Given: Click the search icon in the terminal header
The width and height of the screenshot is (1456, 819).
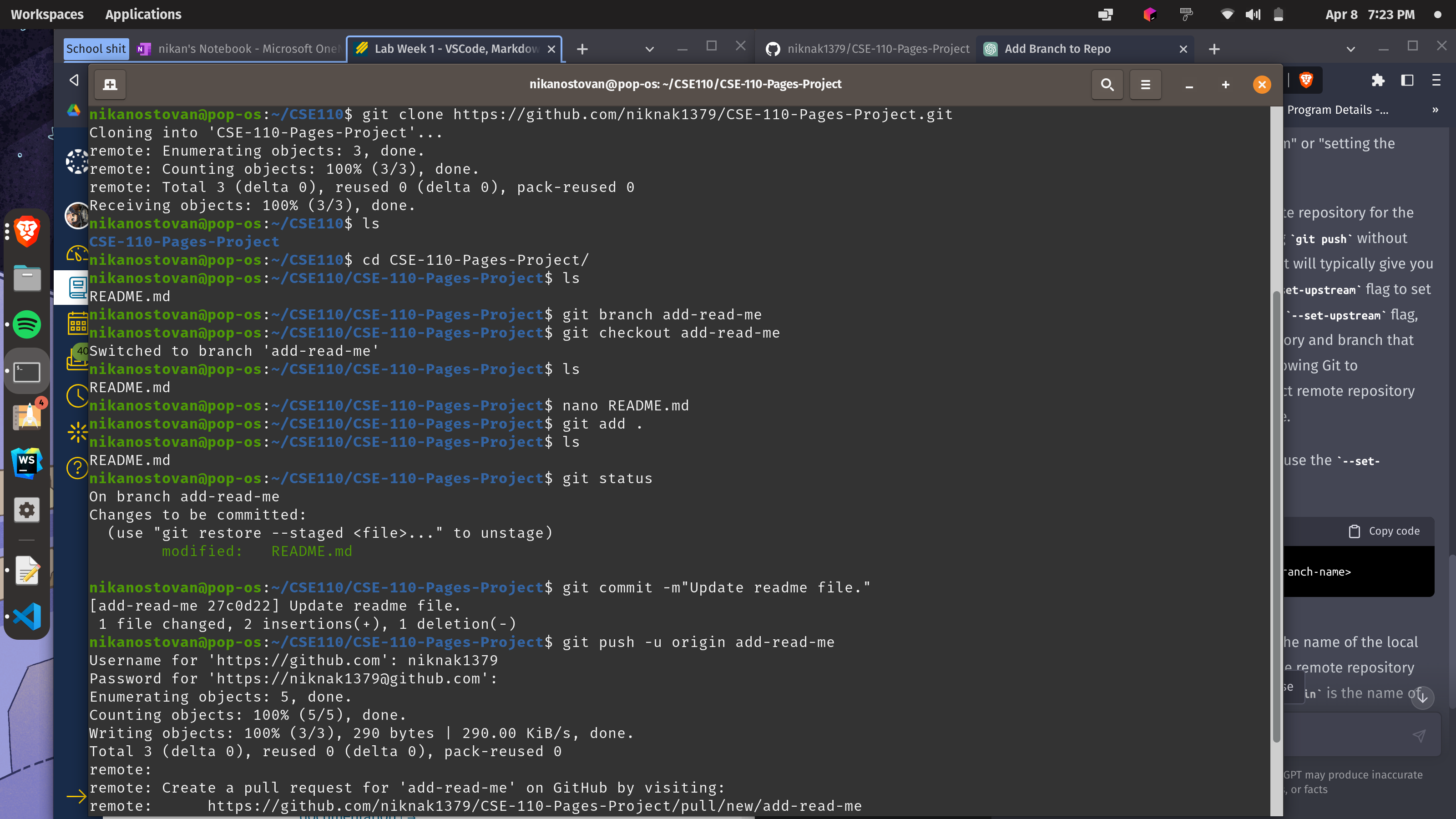Looking at the screenshot, I should [x=1107, y=85].
